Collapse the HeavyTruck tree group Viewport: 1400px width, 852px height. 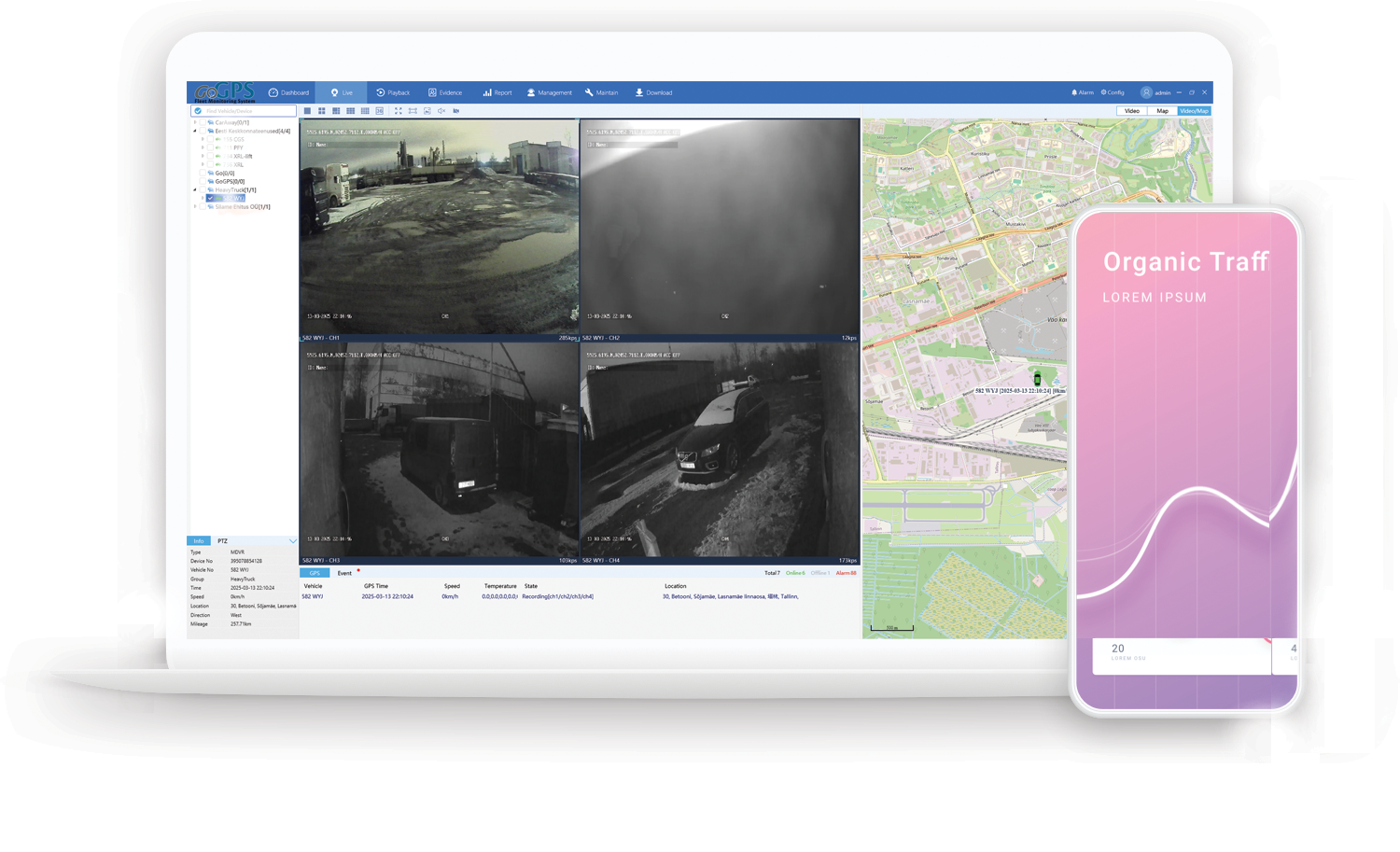point(195,189)
